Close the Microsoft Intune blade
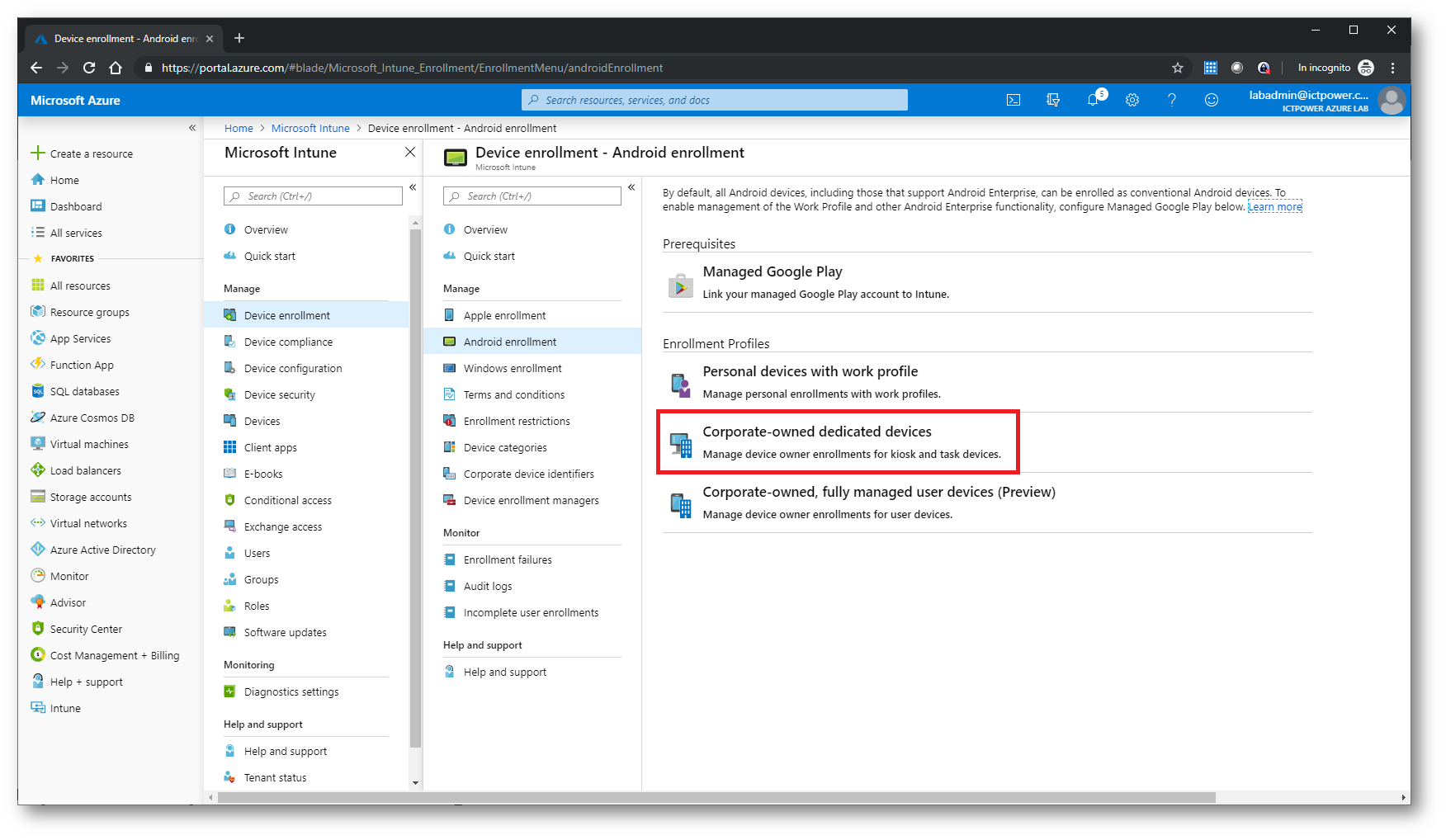This screenshot has height=840, width=1446. [x=410, y=153]
